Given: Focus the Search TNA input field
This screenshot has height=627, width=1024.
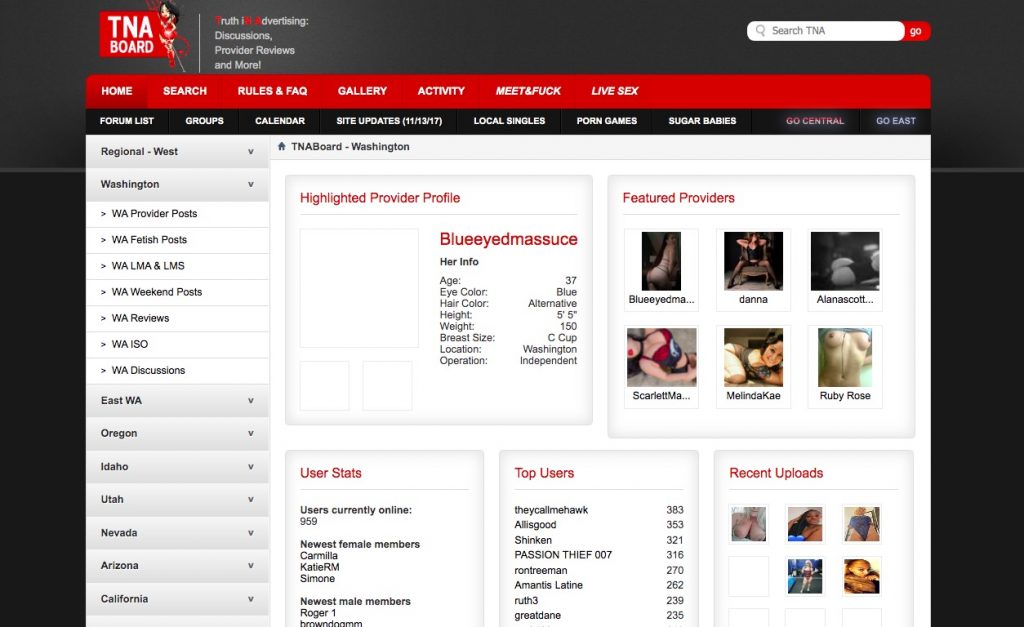Looking at the screenshot, I should click(x=825, y=31).
